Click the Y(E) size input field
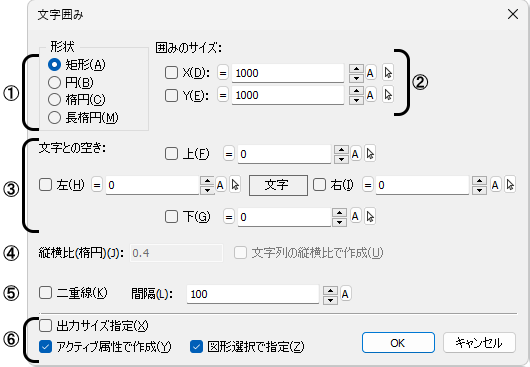This screenshot has height=367, width=530. tap(288, 95)
